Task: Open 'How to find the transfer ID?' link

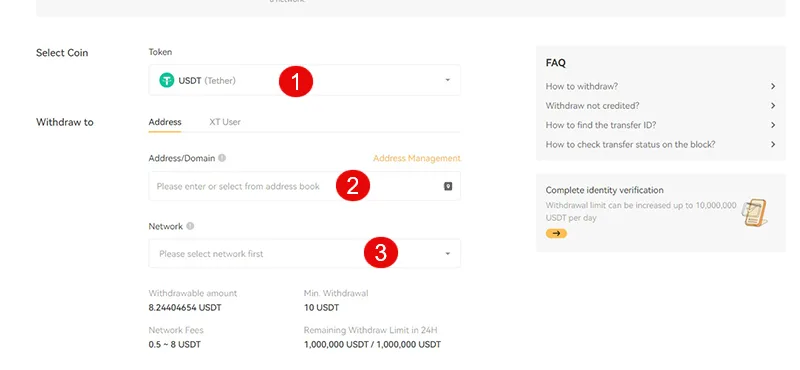Action: [601, 125]
